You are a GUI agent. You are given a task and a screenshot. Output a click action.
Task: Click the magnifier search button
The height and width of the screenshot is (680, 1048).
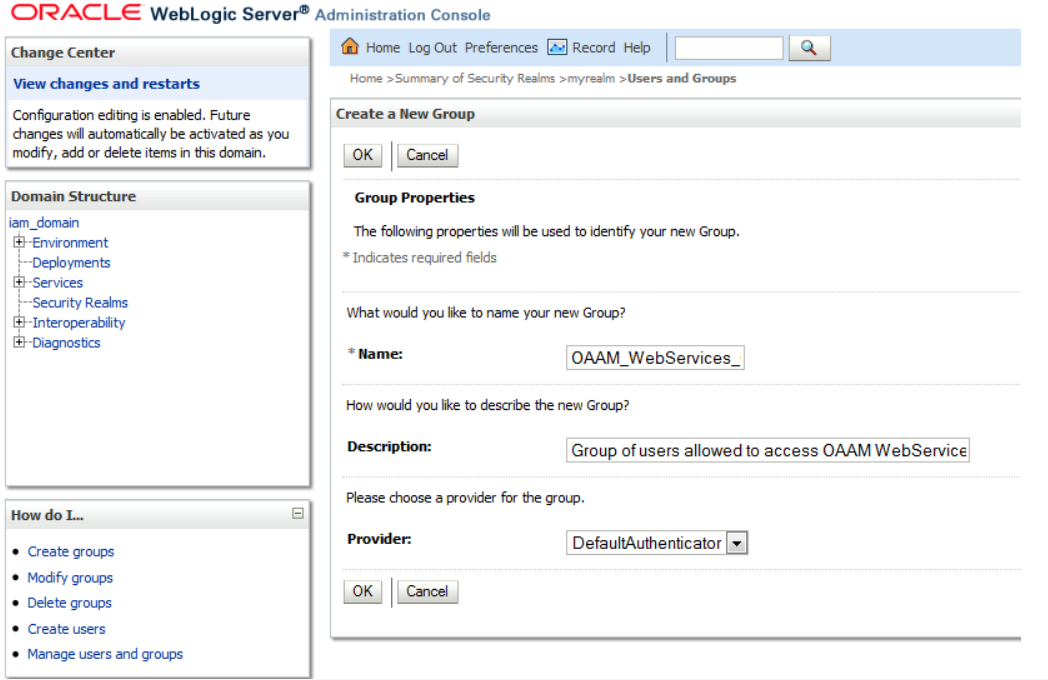(x=809, y=48)
